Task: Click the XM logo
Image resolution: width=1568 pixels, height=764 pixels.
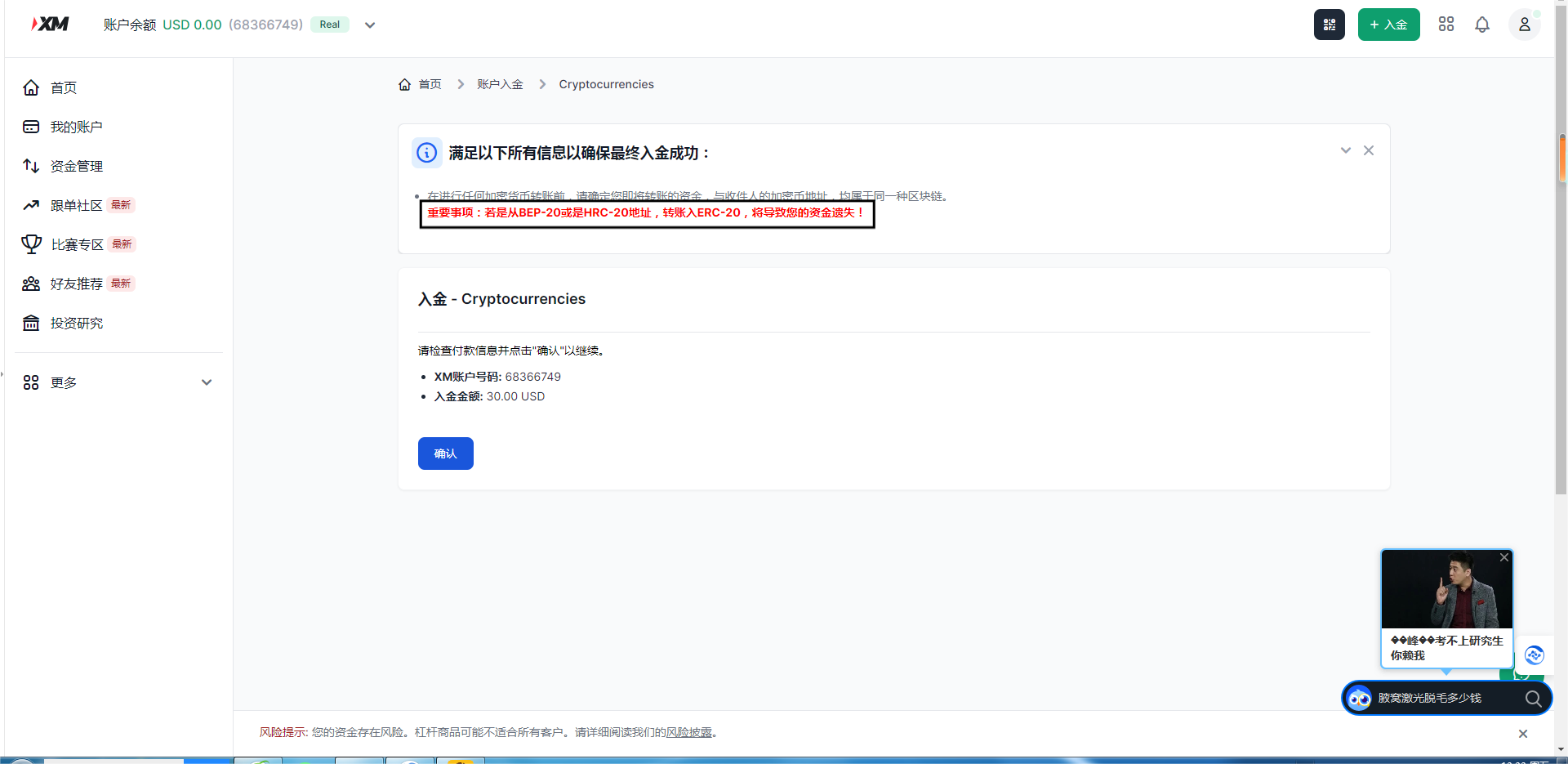Action: (50, 24)
